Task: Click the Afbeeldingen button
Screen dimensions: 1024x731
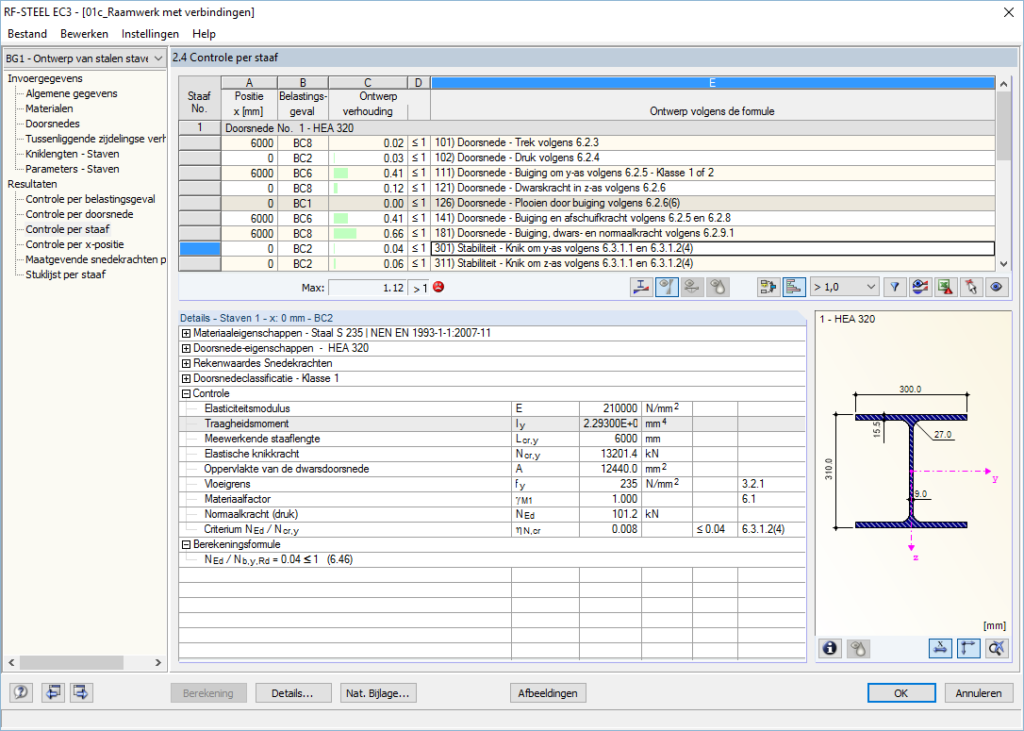Action: point(547,693)
